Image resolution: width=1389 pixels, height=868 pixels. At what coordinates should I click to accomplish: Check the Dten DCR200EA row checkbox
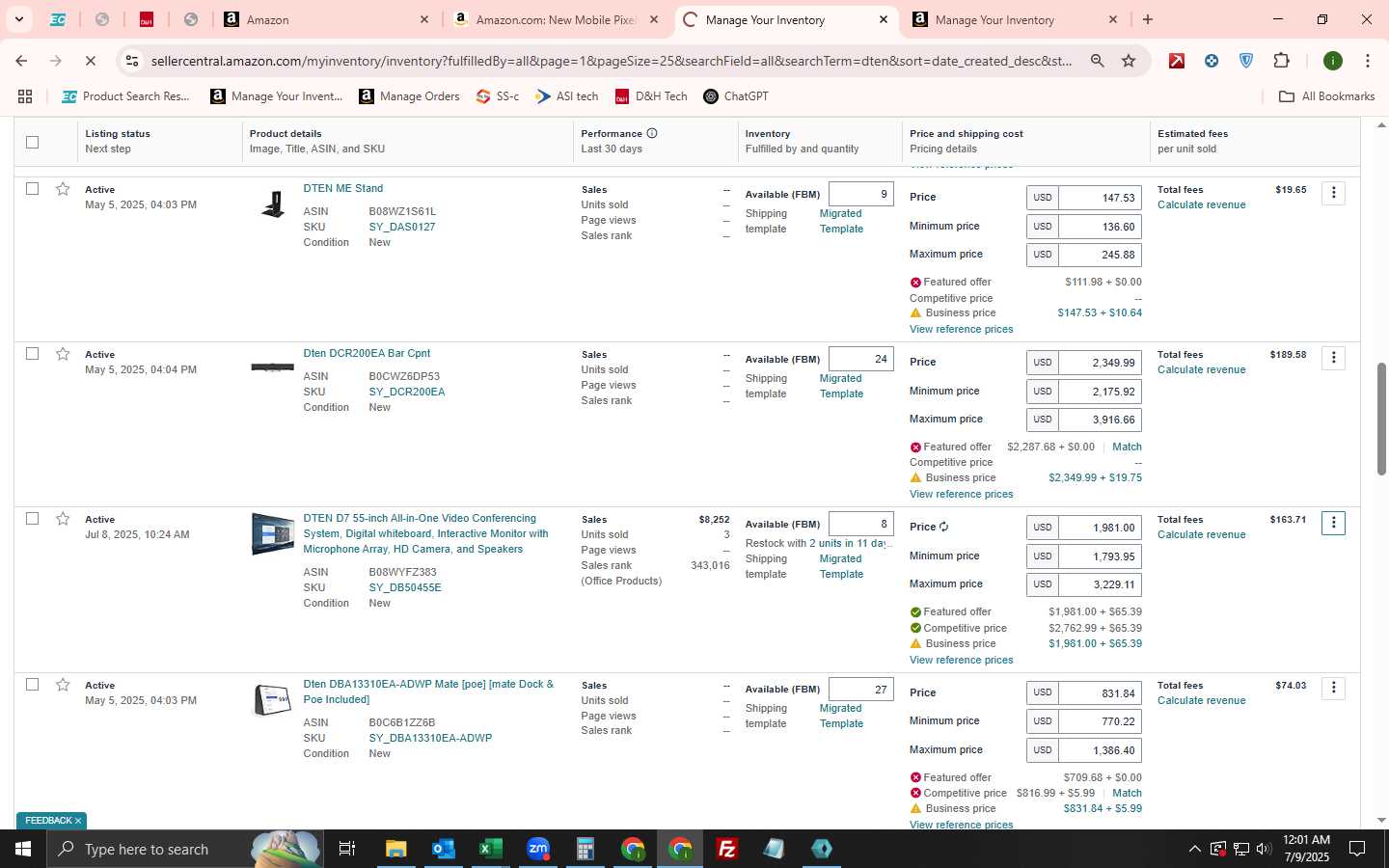(32, 354)
